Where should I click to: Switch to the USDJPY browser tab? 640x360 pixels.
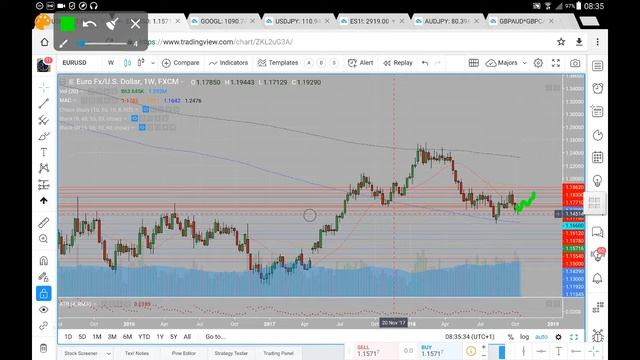click(x=297, y=21)
